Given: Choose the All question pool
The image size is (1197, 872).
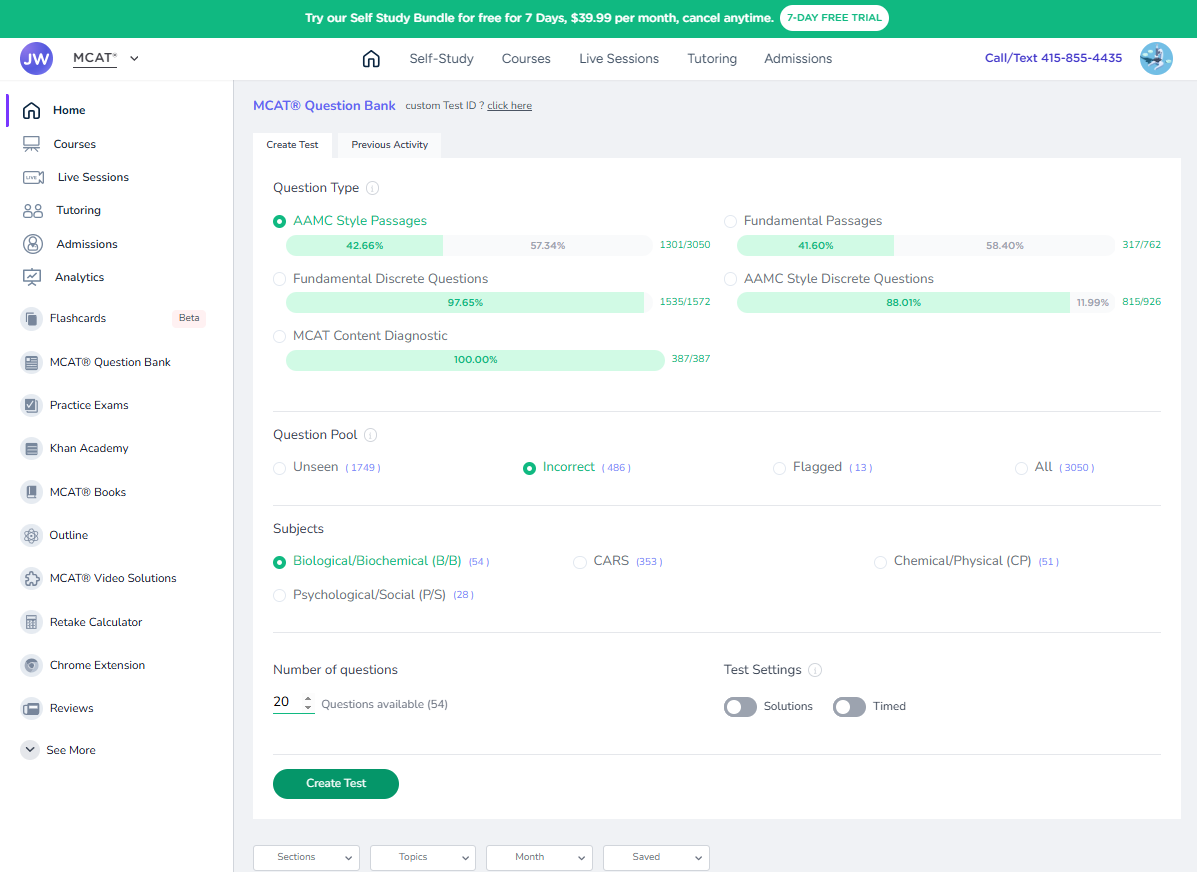Looking at the screenshot, I should 1021,468.
